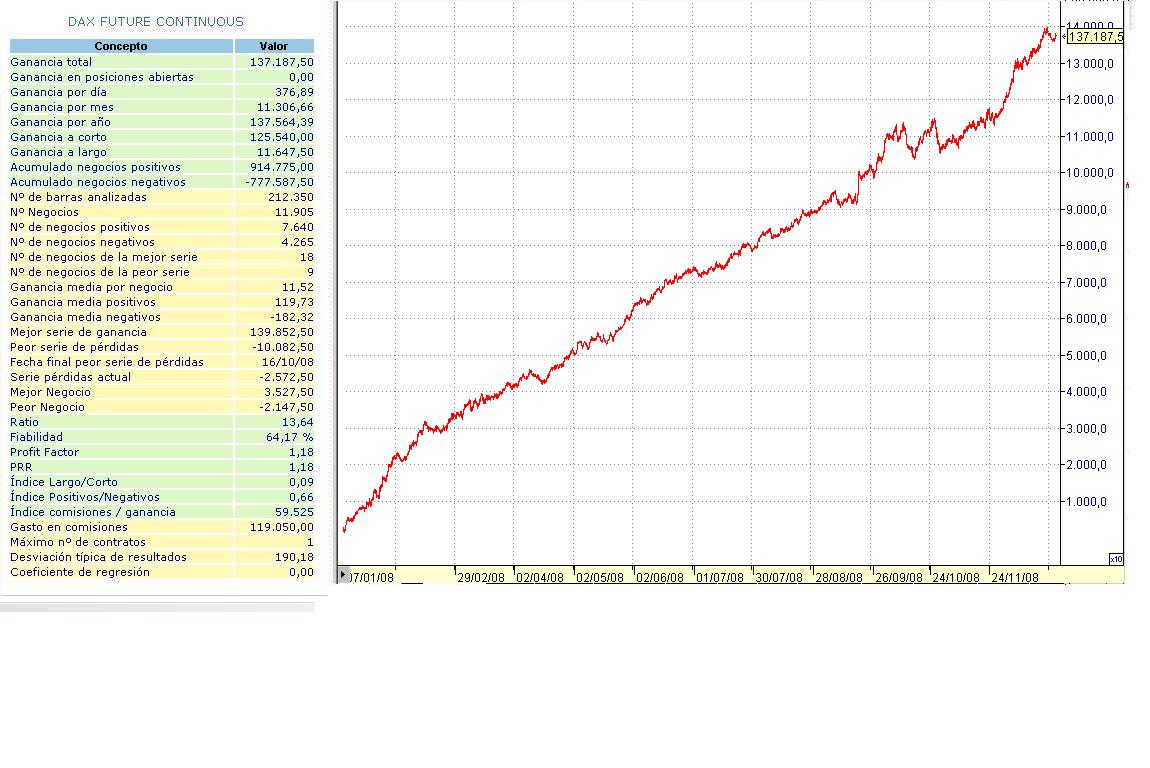
Task: Click the 13.000,0 level on the price scale
Action: 1090,64
